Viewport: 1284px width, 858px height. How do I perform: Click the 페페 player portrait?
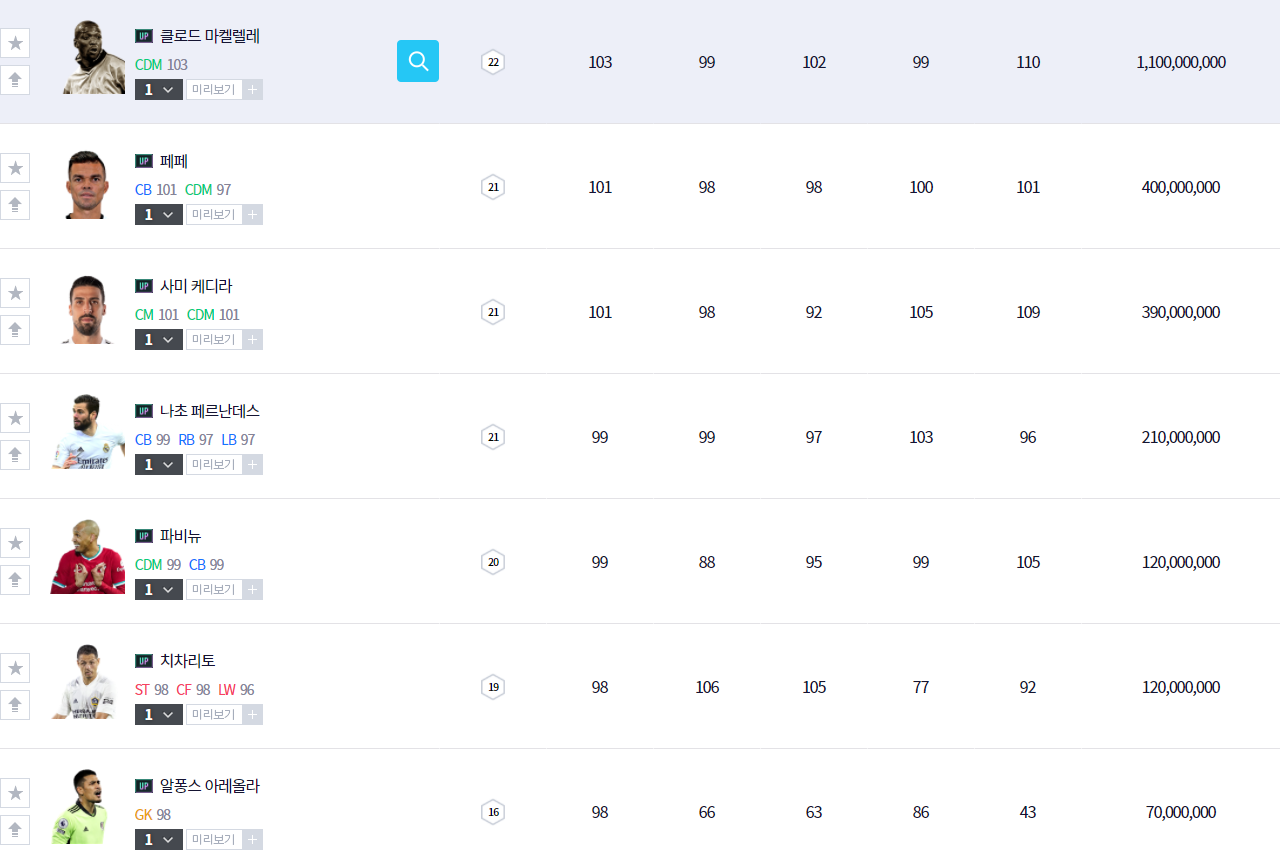[x=88, y=184]
